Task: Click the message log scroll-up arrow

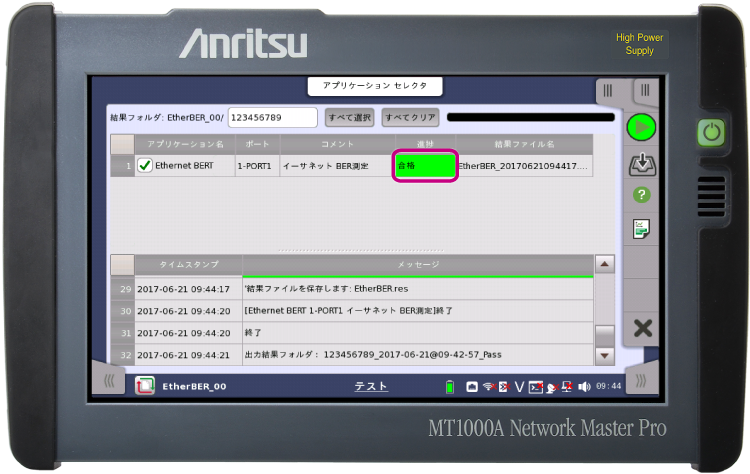Action: click(x=605, y=264)
